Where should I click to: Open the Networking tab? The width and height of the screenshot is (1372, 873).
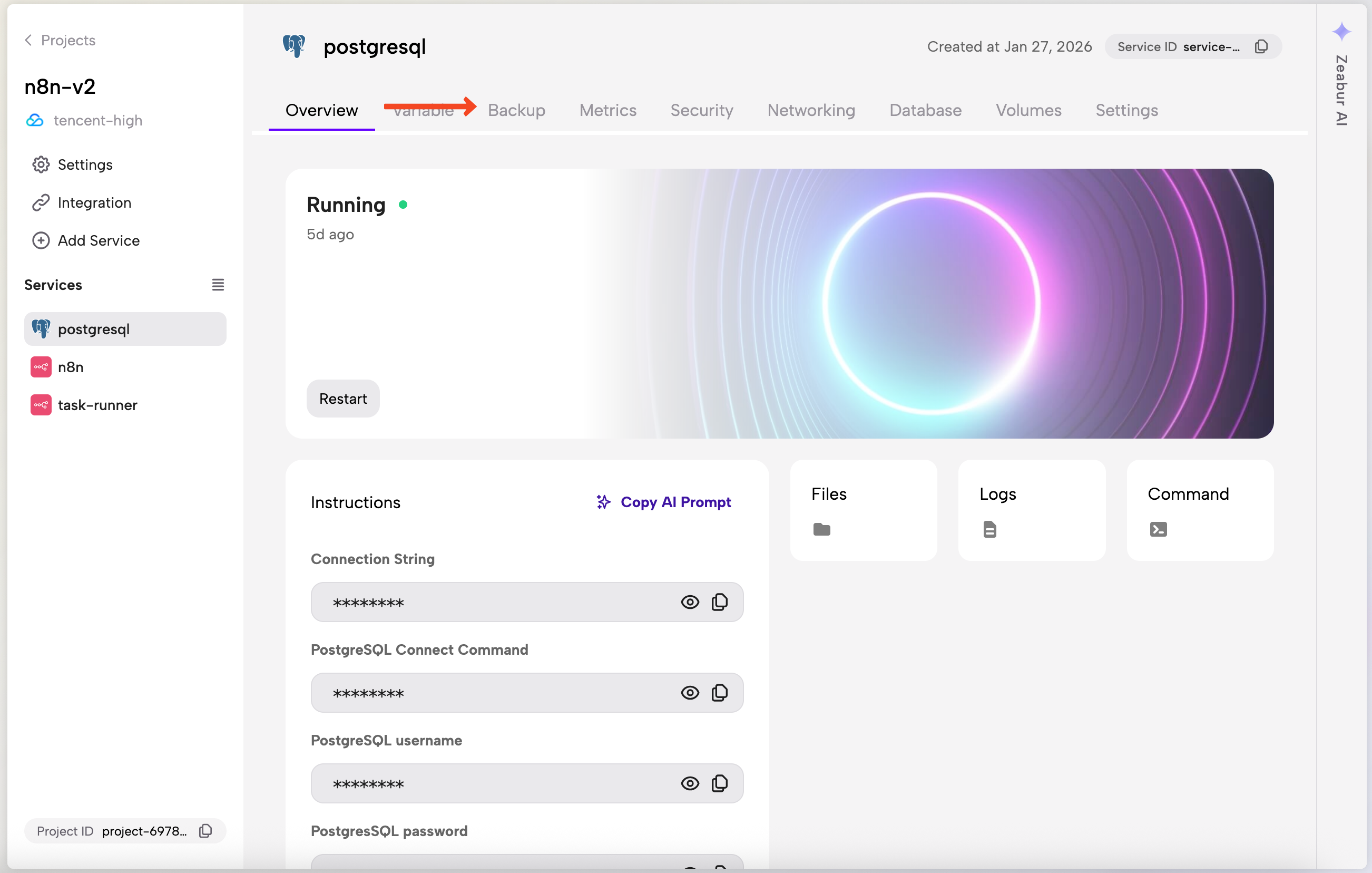point(811,110)
